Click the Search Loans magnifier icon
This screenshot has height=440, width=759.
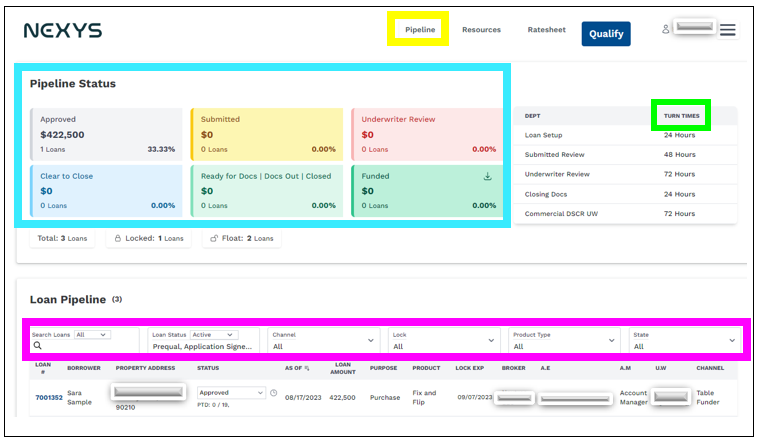pos(37,346)
